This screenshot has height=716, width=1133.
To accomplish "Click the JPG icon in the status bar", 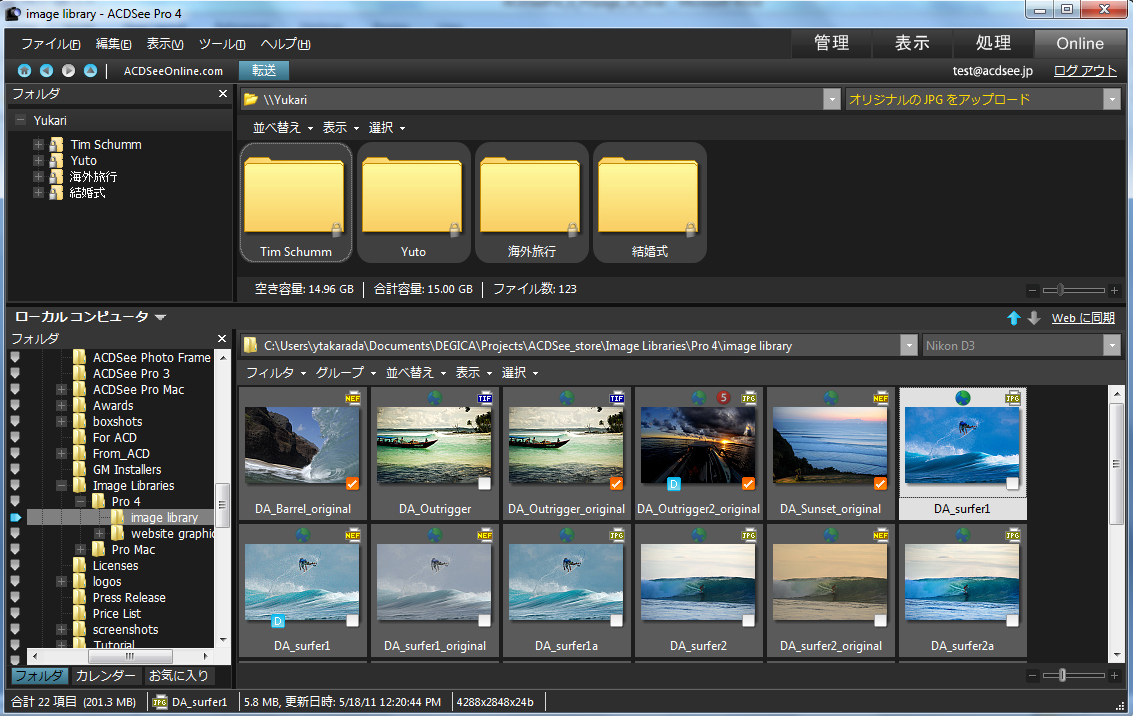I will (x=162, y=701).
